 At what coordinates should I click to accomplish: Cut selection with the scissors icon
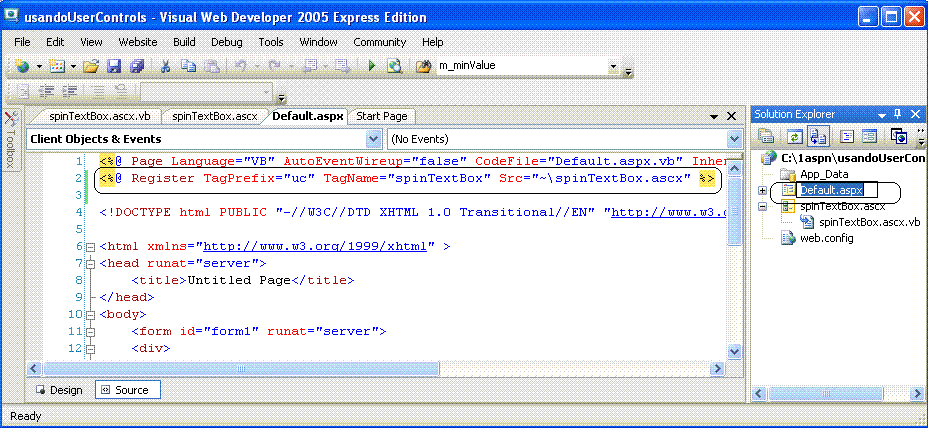pos(166,66)
